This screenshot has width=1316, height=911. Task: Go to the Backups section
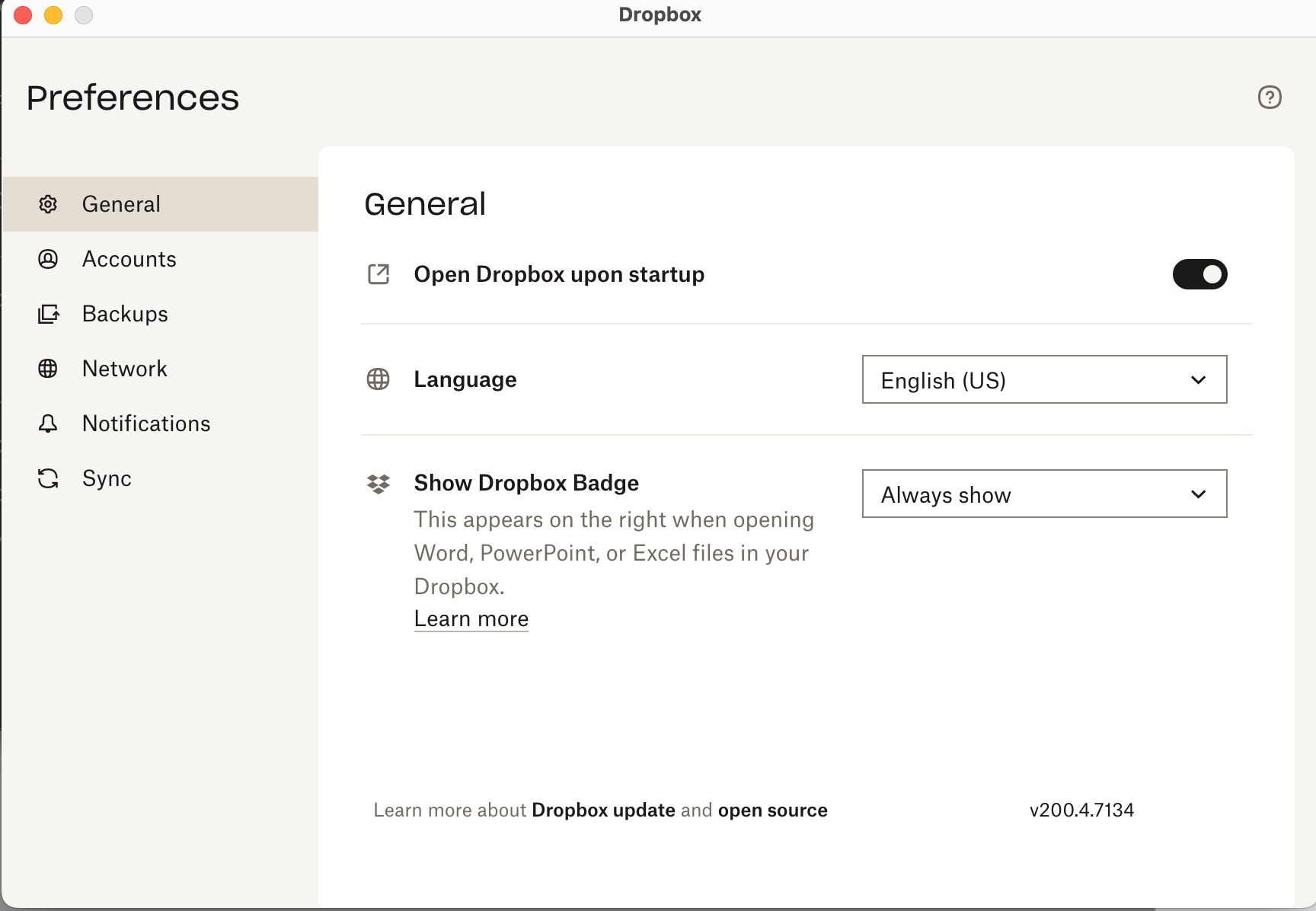pos(125,314)
